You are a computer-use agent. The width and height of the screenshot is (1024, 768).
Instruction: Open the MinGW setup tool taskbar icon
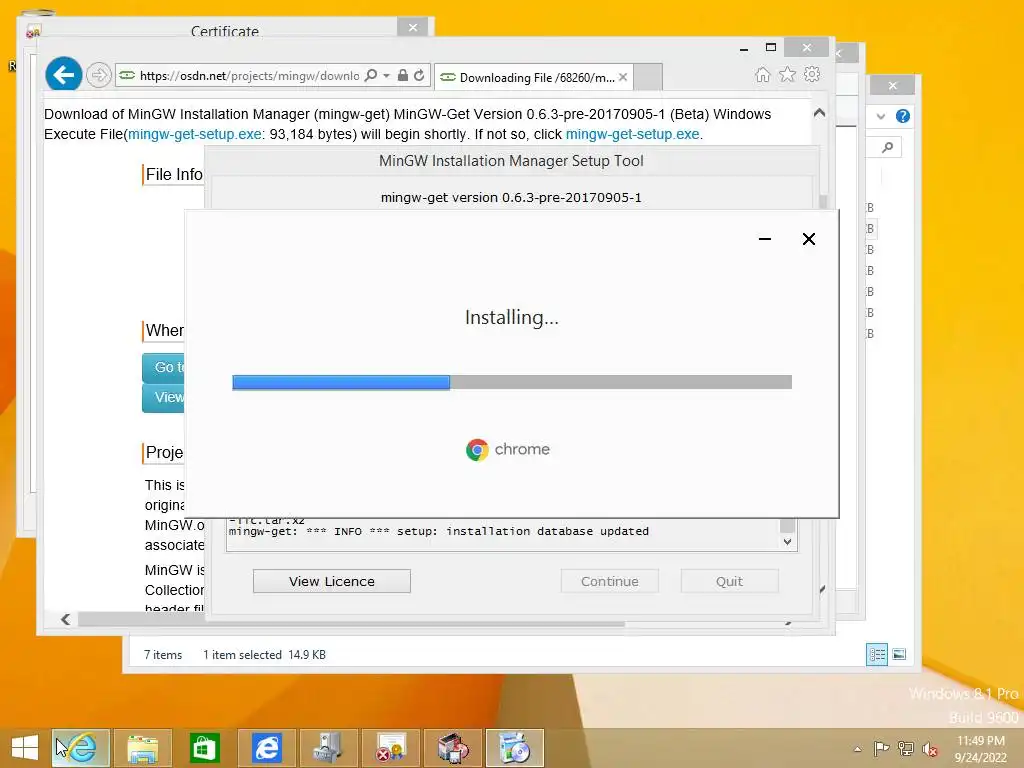coord(328,748)
